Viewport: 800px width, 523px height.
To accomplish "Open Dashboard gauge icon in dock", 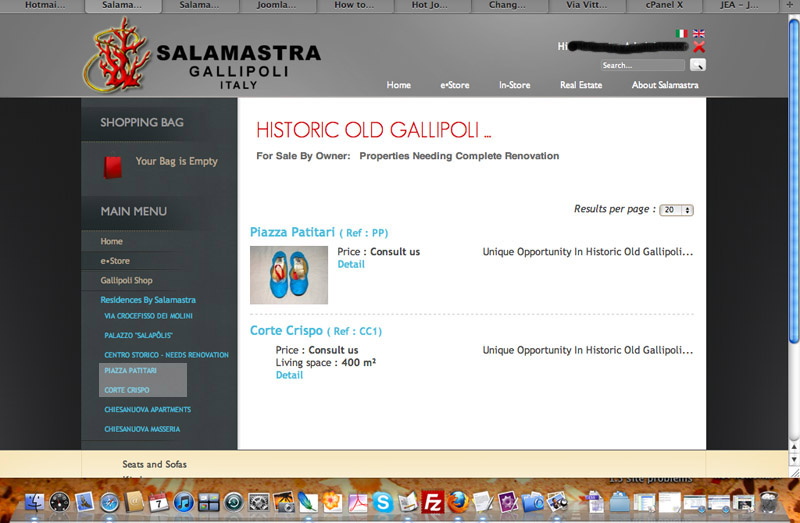I will pos(60,502).
